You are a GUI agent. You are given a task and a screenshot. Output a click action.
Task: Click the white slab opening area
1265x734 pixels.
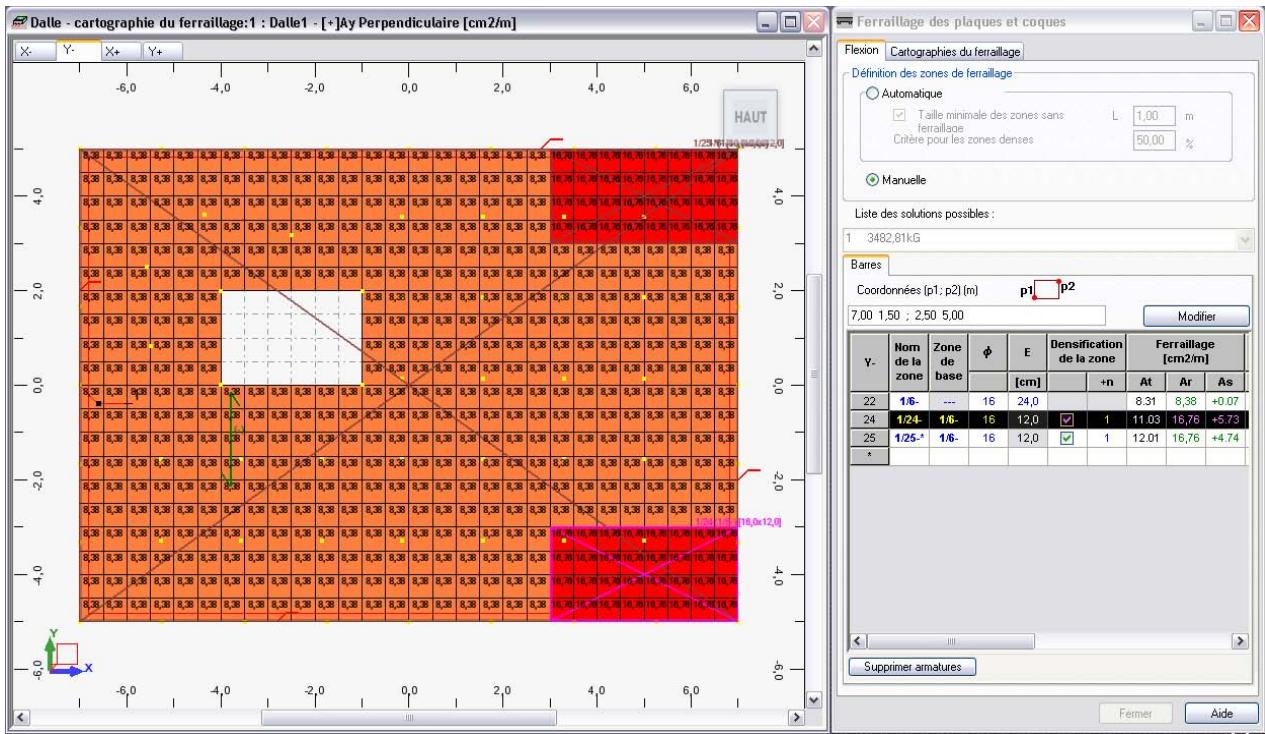pos(292,337)
